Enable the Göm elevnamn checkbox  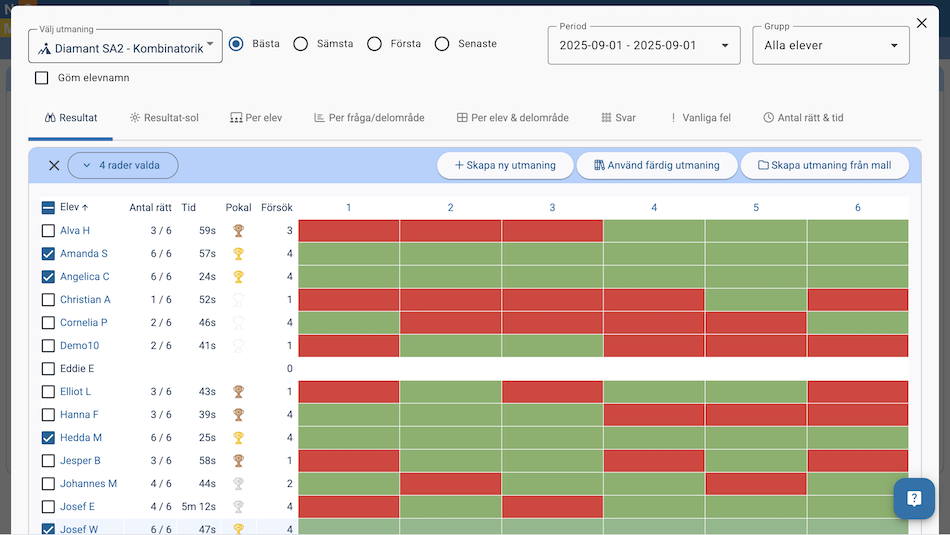[x=42, y=78]
